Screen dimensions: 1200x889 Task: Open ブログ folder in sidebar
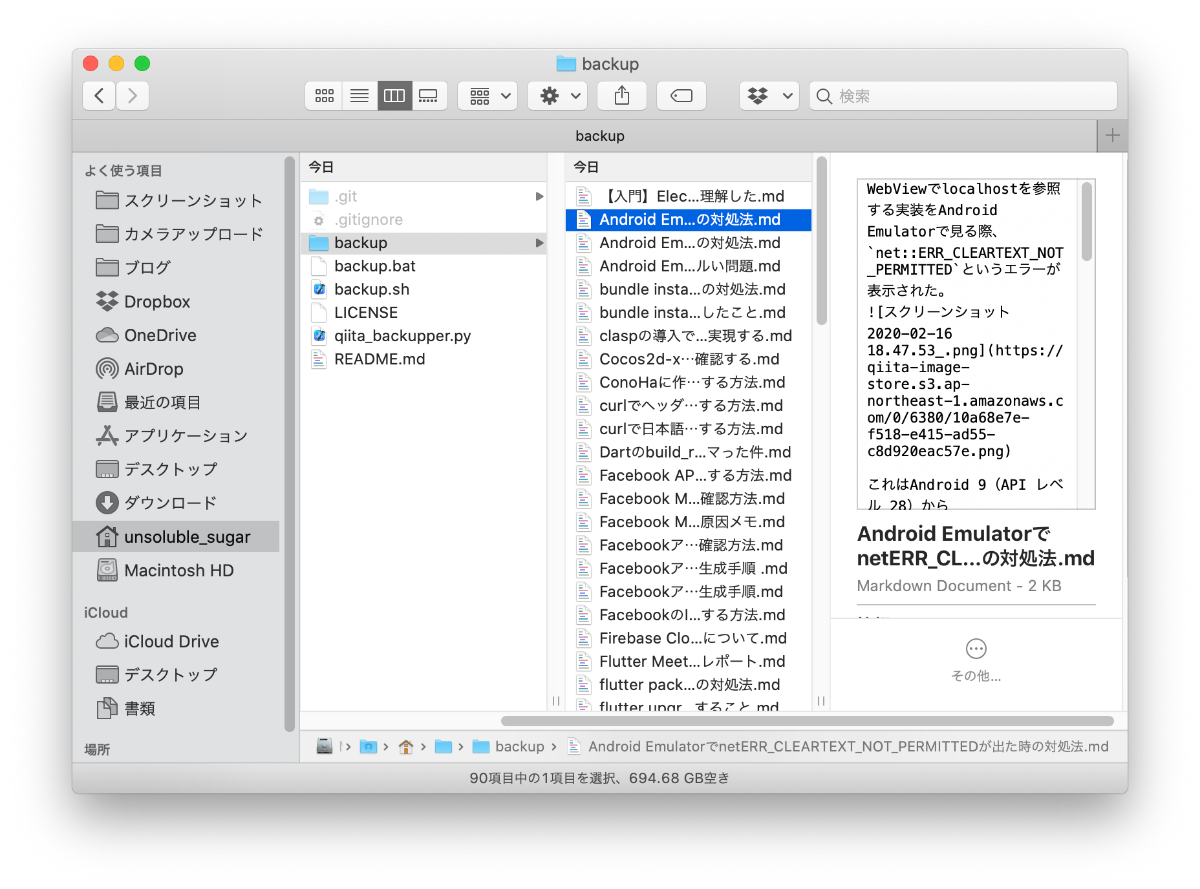pos(134,268)
